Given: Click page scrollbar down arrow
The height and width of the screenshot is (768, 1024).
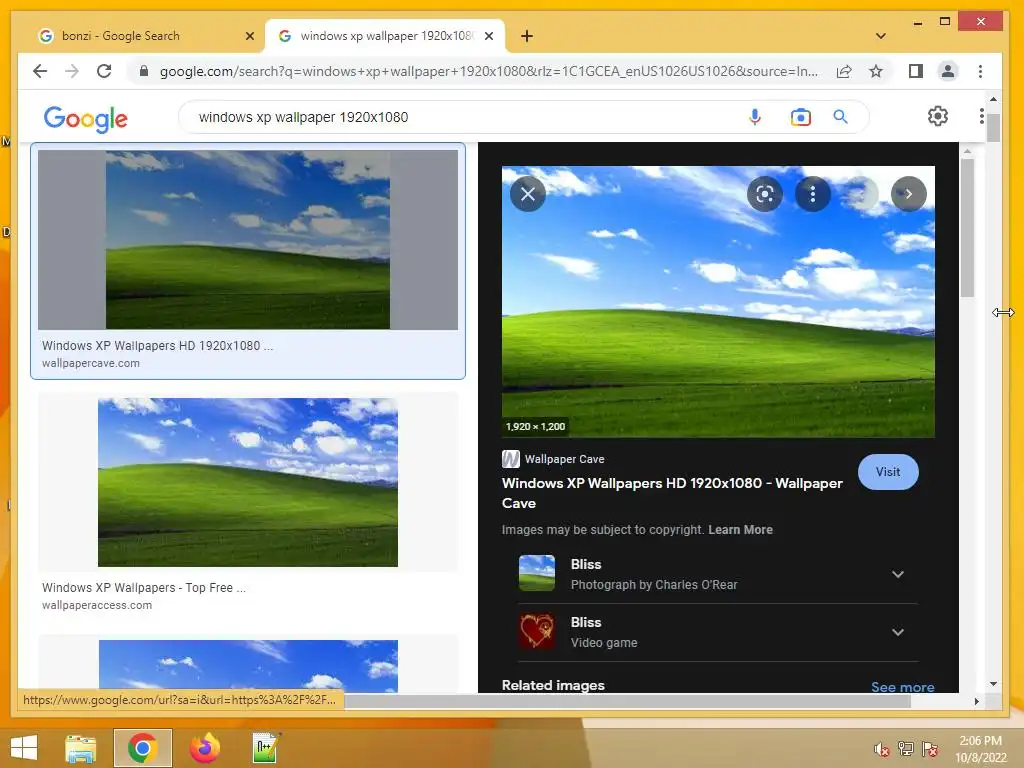Looking at the screenshot, I should (993, 684).
